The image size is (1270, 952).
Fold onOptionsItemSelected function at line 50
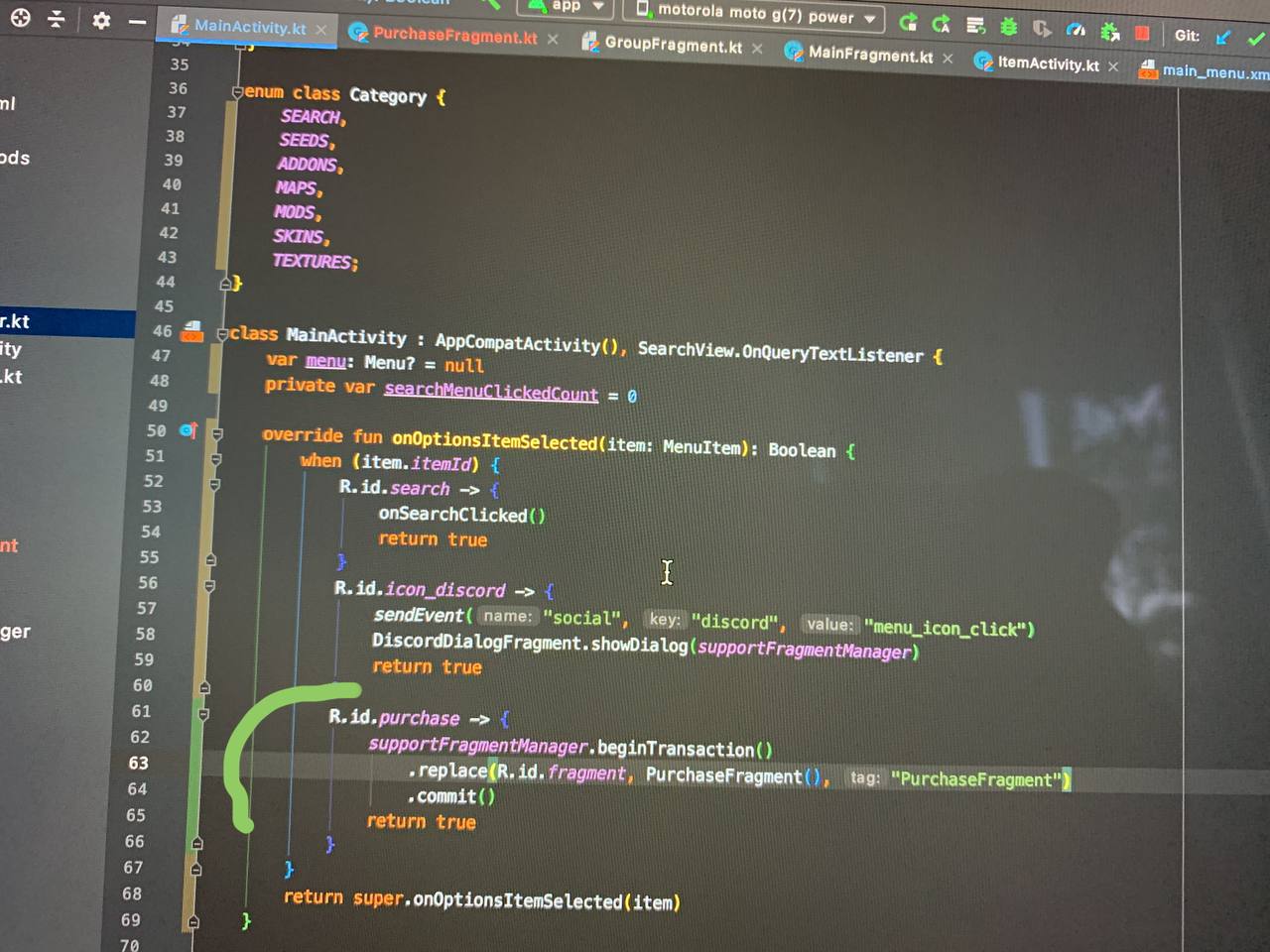[x=217, y=433]
